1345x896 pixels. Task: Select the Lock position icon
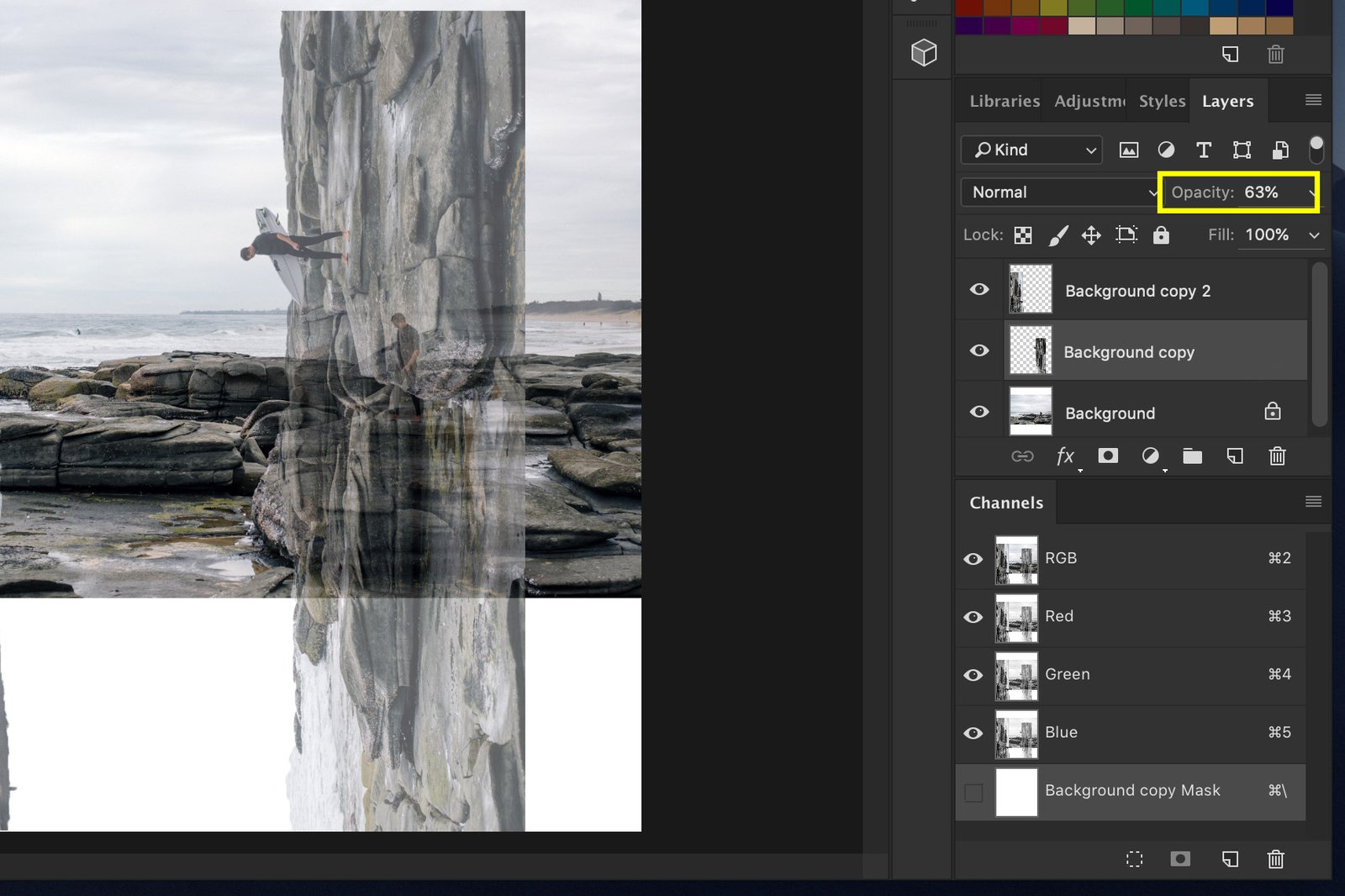point(1092,235)
